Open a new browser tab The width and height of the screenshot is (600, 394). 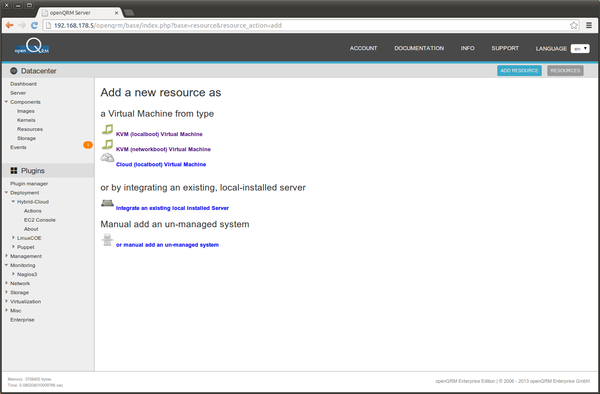tap(129, 13)
